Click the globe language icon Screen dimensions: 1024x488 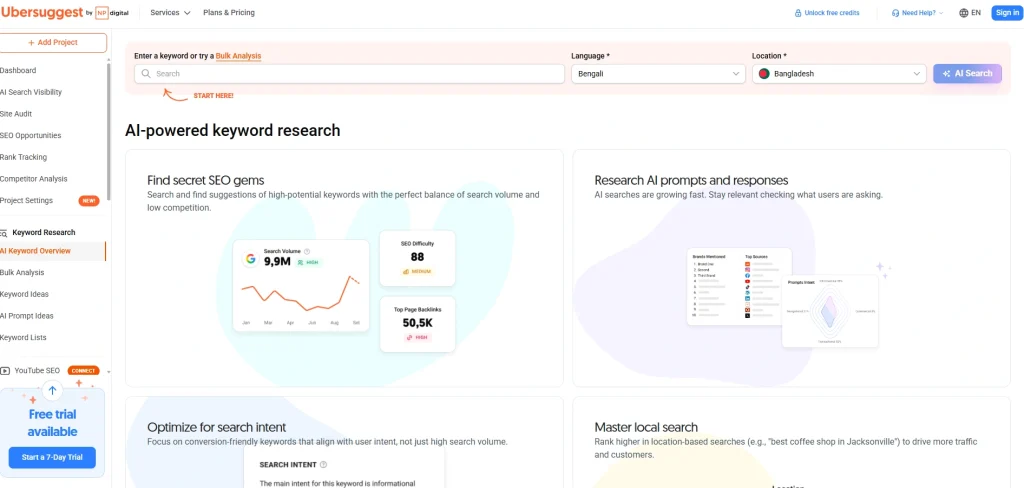click(x=963, y=12)
